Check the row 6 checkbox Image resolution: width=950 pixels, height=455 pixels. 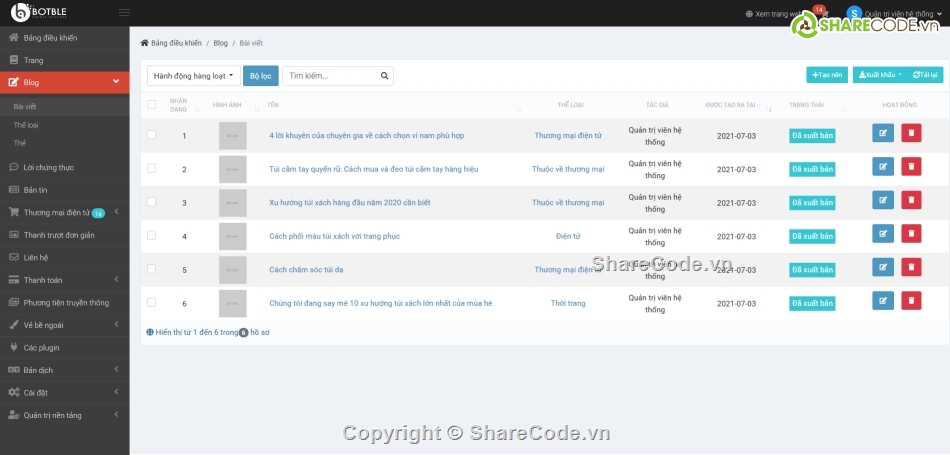pyautogui.click(x=151, y=302)
